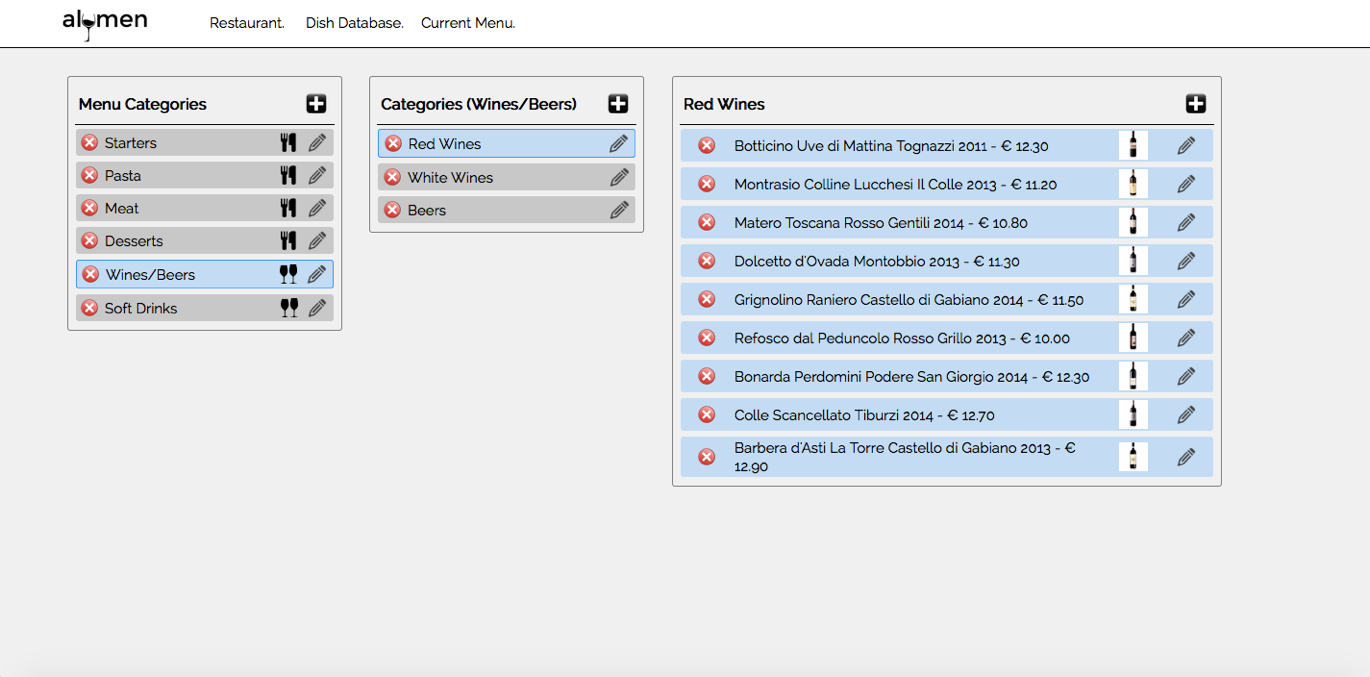Delete Botticino Uve di Mattina wine
This screenshot has height=677, width=1370.
tap(706, 146)
